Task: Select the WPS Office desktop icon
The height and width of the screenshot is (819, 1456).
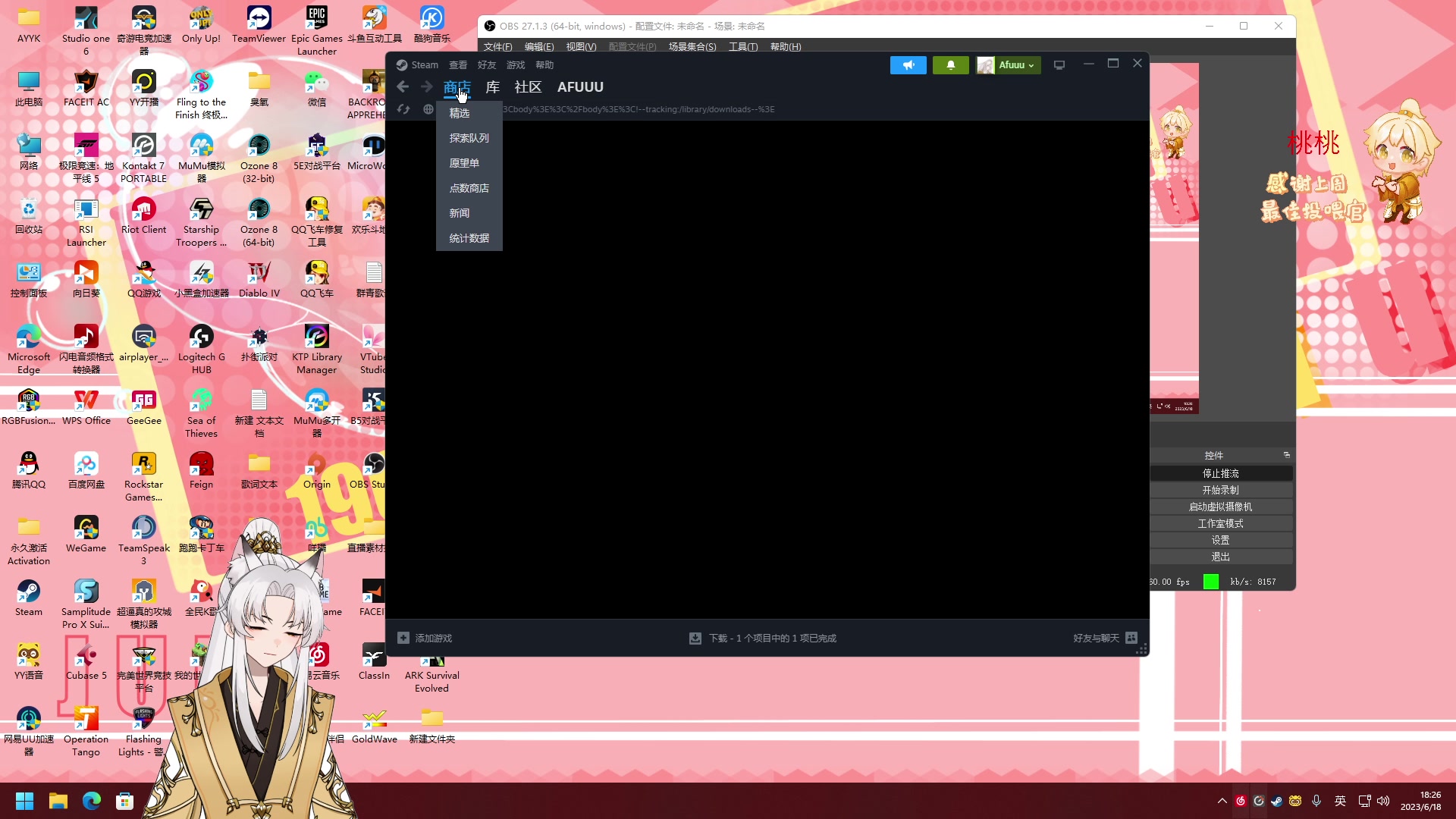Action: (86, 407)
